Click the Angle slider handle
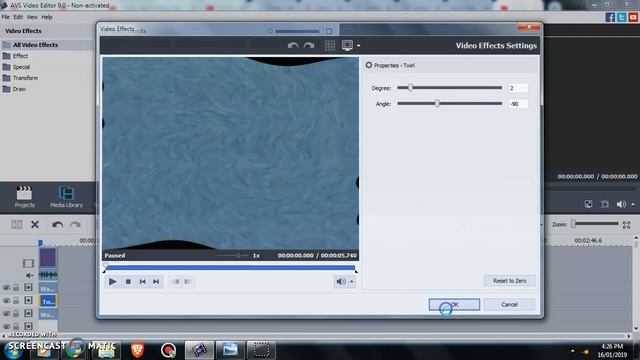The height and width of the screenshot is (360, 640). pyautogui.click(x=437, y=103)
